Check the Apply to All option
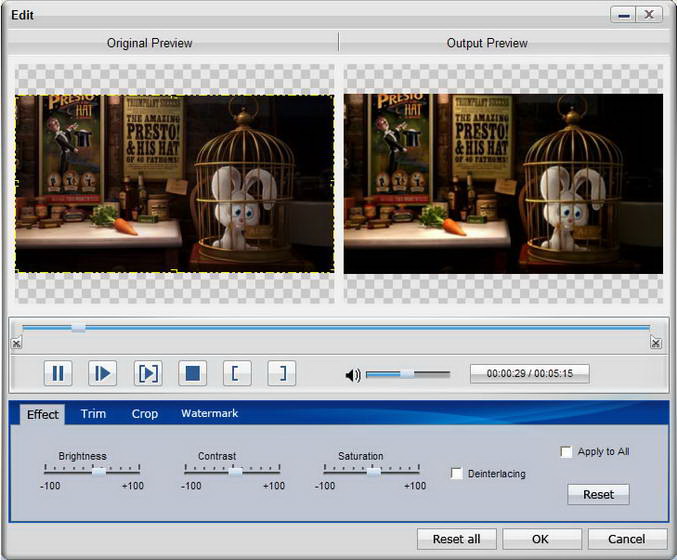This screenshot has height=560, width=677. pyautogui.click(x=567, y=452)
